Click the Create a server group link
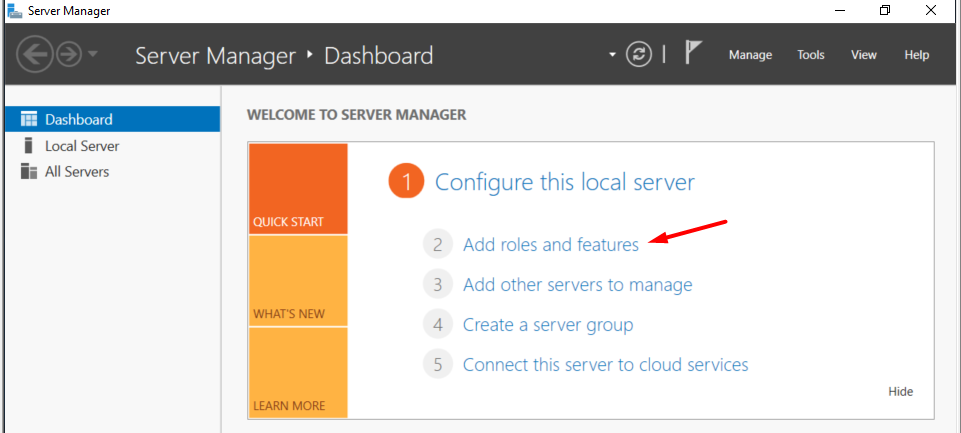 (548, 324)
